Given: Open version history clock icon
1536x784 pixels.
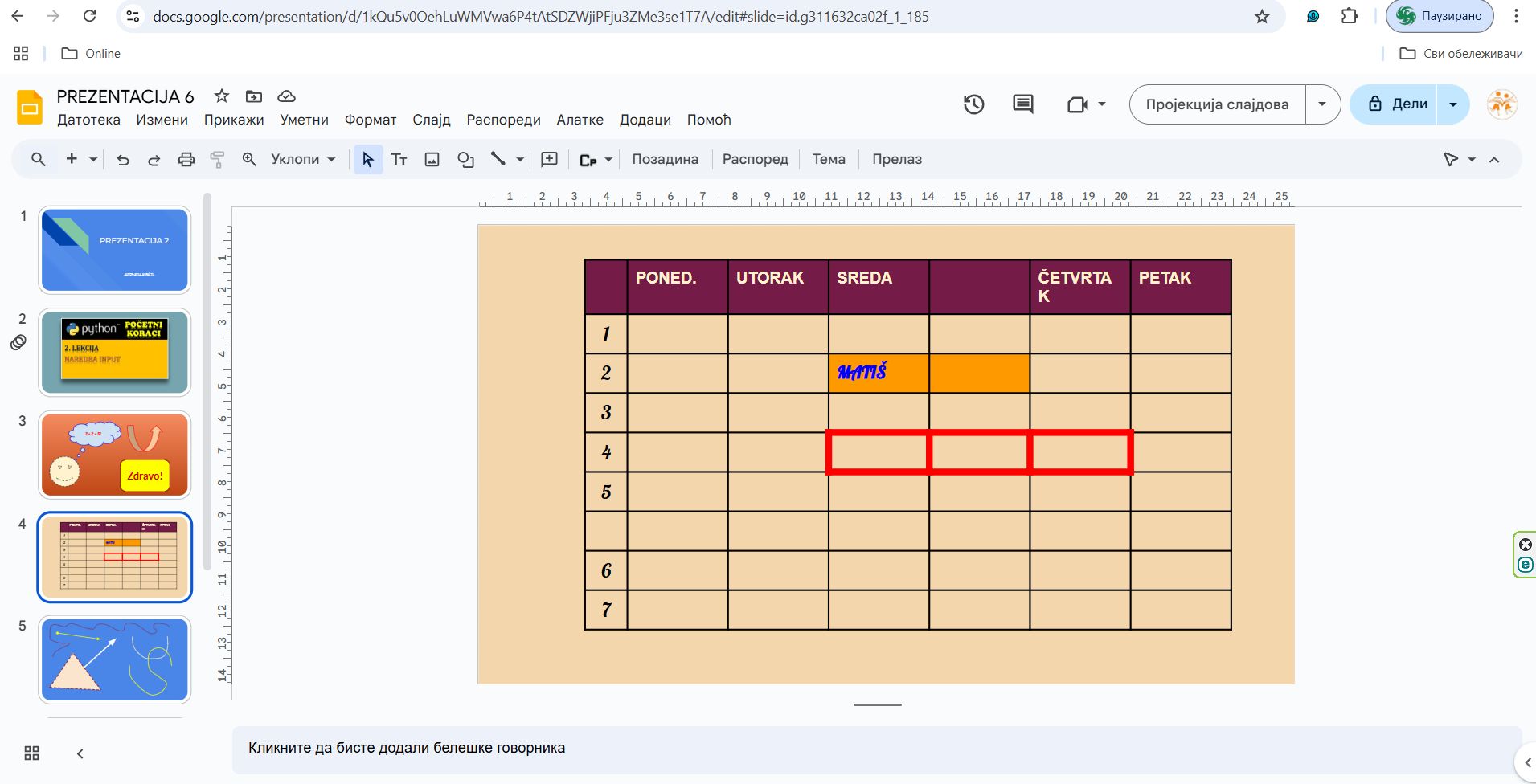Looking at the screenshot, I should pyautogui.click(x=973, y=104).
